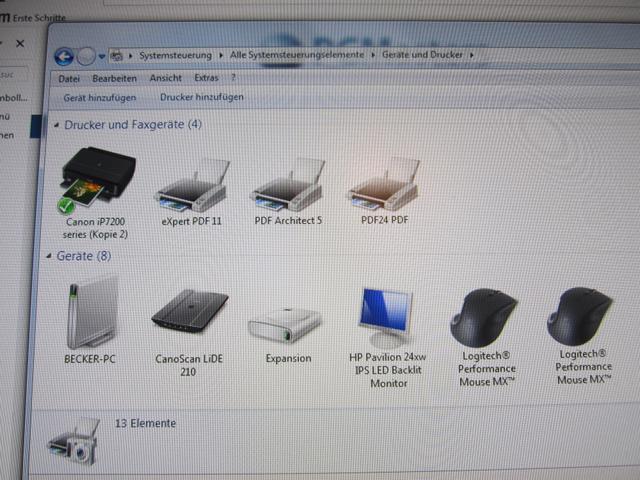Click the Drucker und Faxgeräte (4) header
Viewport: 640px width, 480px height.
coord(133,124)
